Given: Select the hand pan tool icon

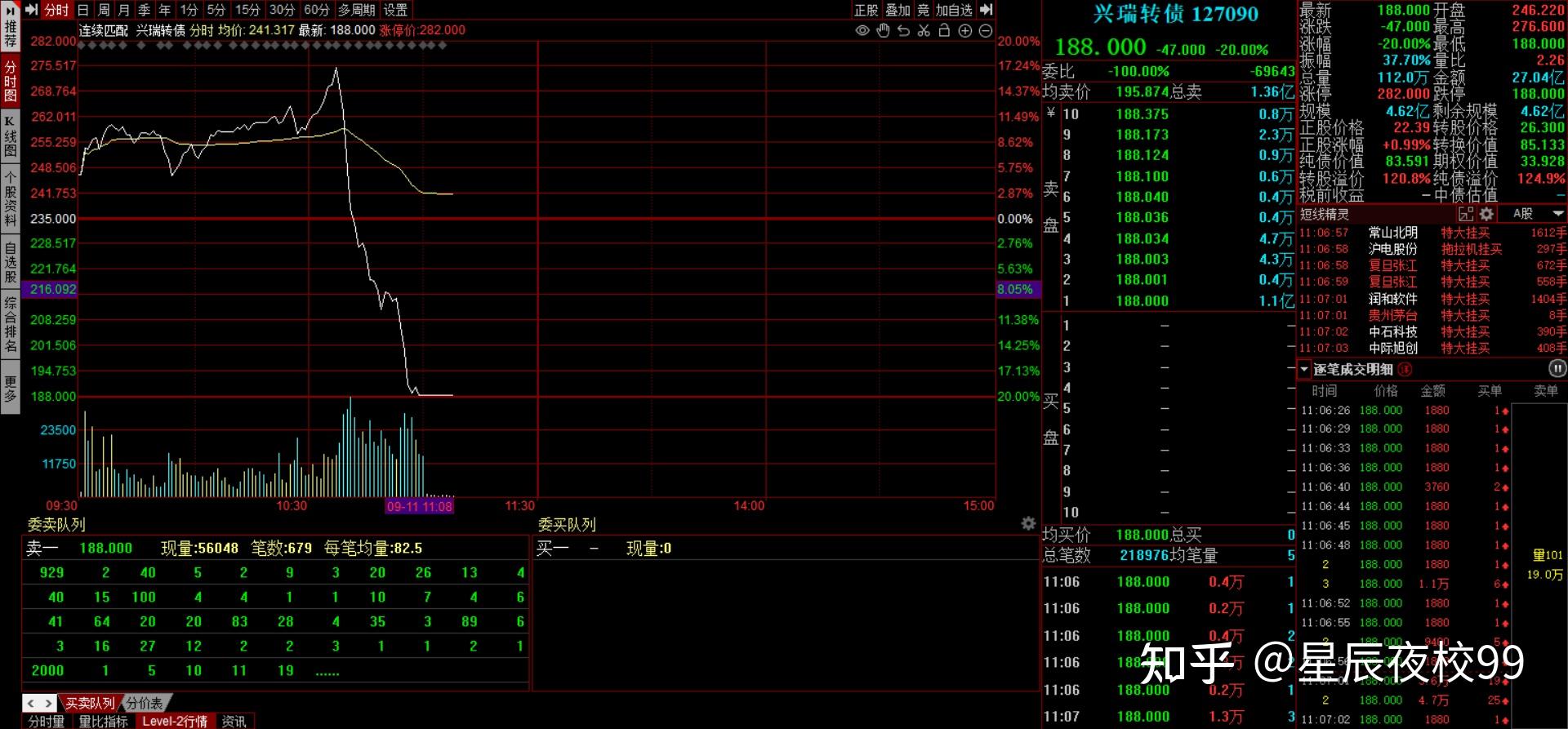Looking at the screenshot, I should [x=883, y=31].
